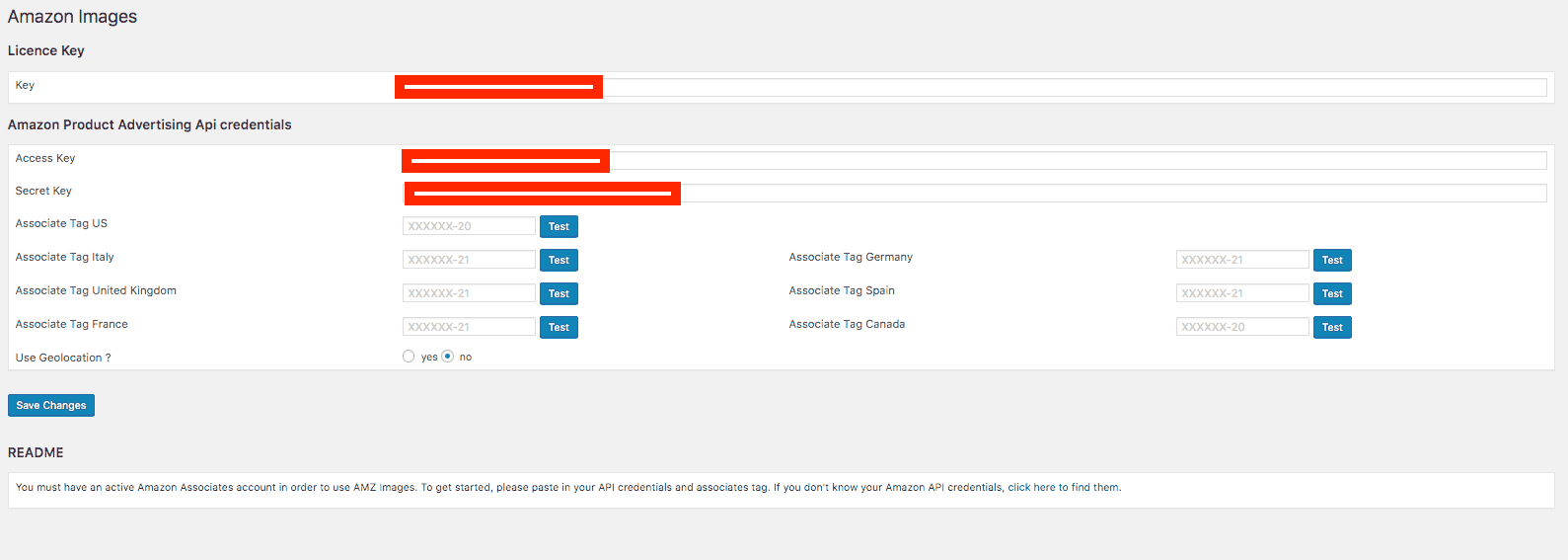Open the click here credentials link

point(1031,487)
